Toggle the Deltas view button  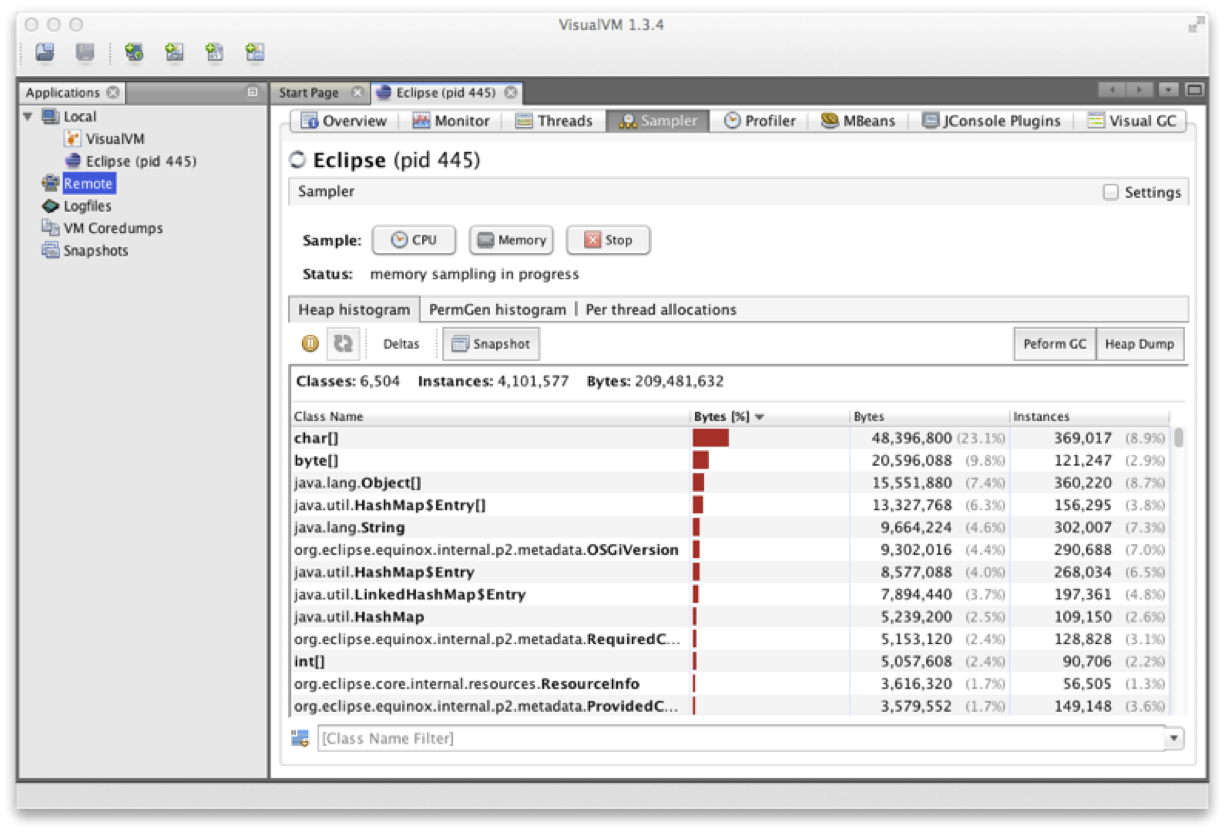[x=401, y=344]
